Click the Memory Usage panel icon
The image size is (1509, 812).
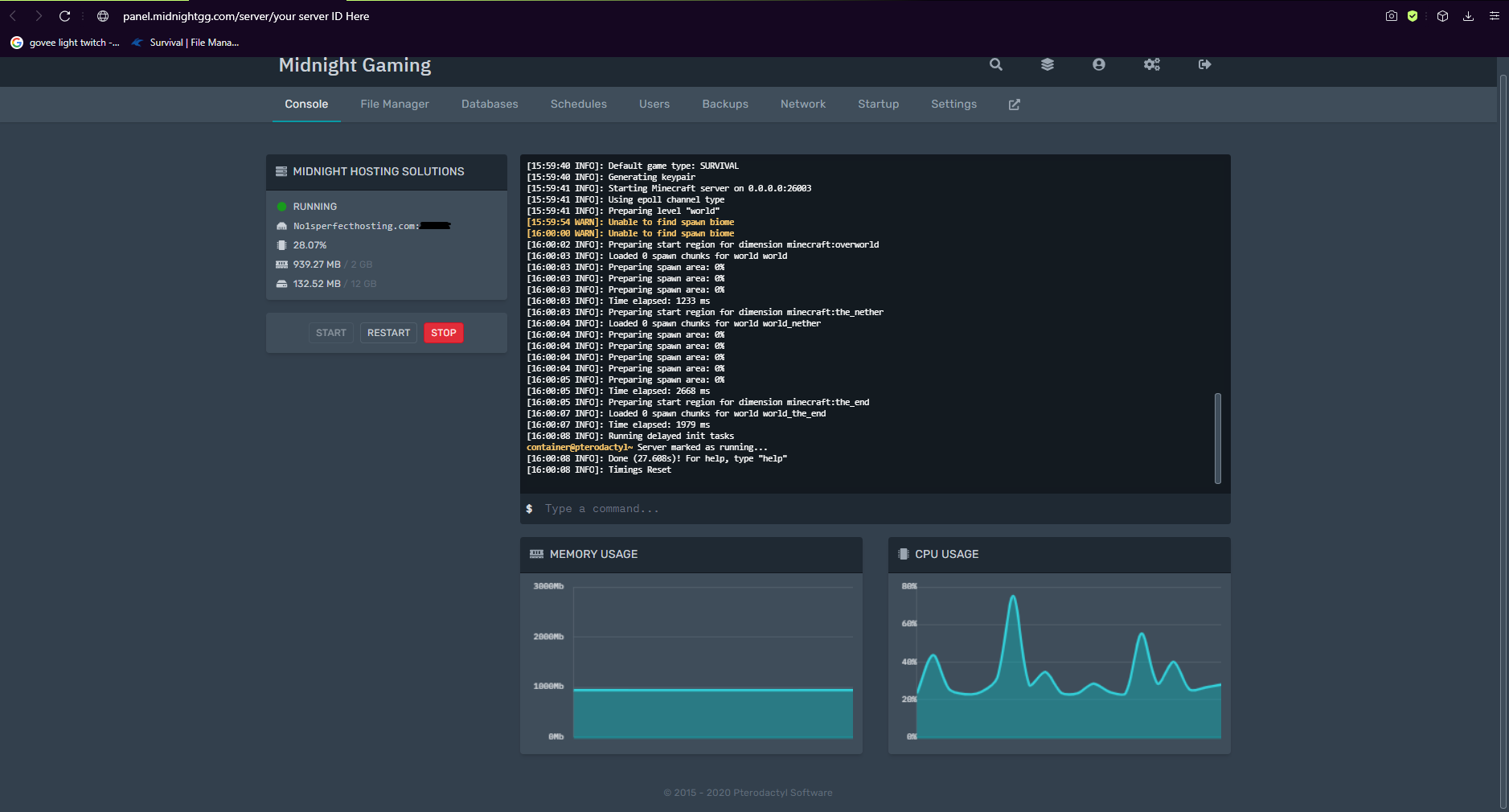536,554
